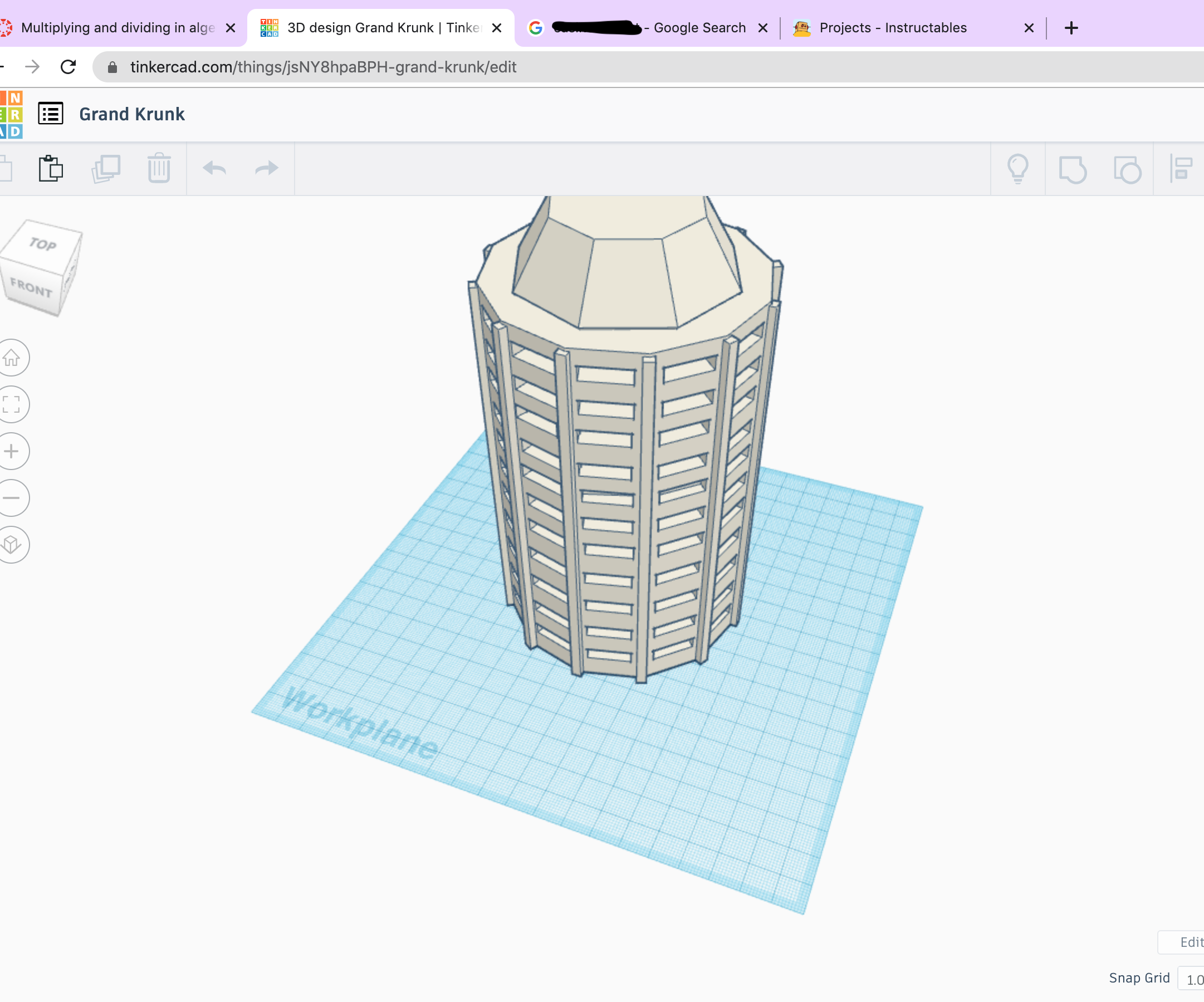
Task: Delete selection with trash icon
Action: 159,169
